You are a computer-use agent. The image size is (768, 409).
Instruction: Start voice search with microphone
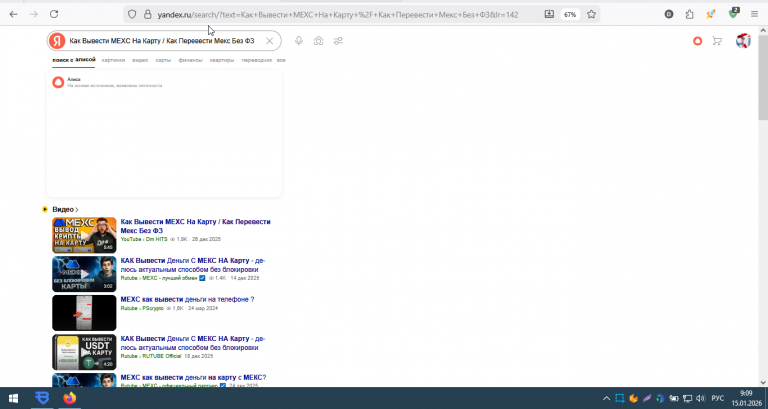pos(299,41)
